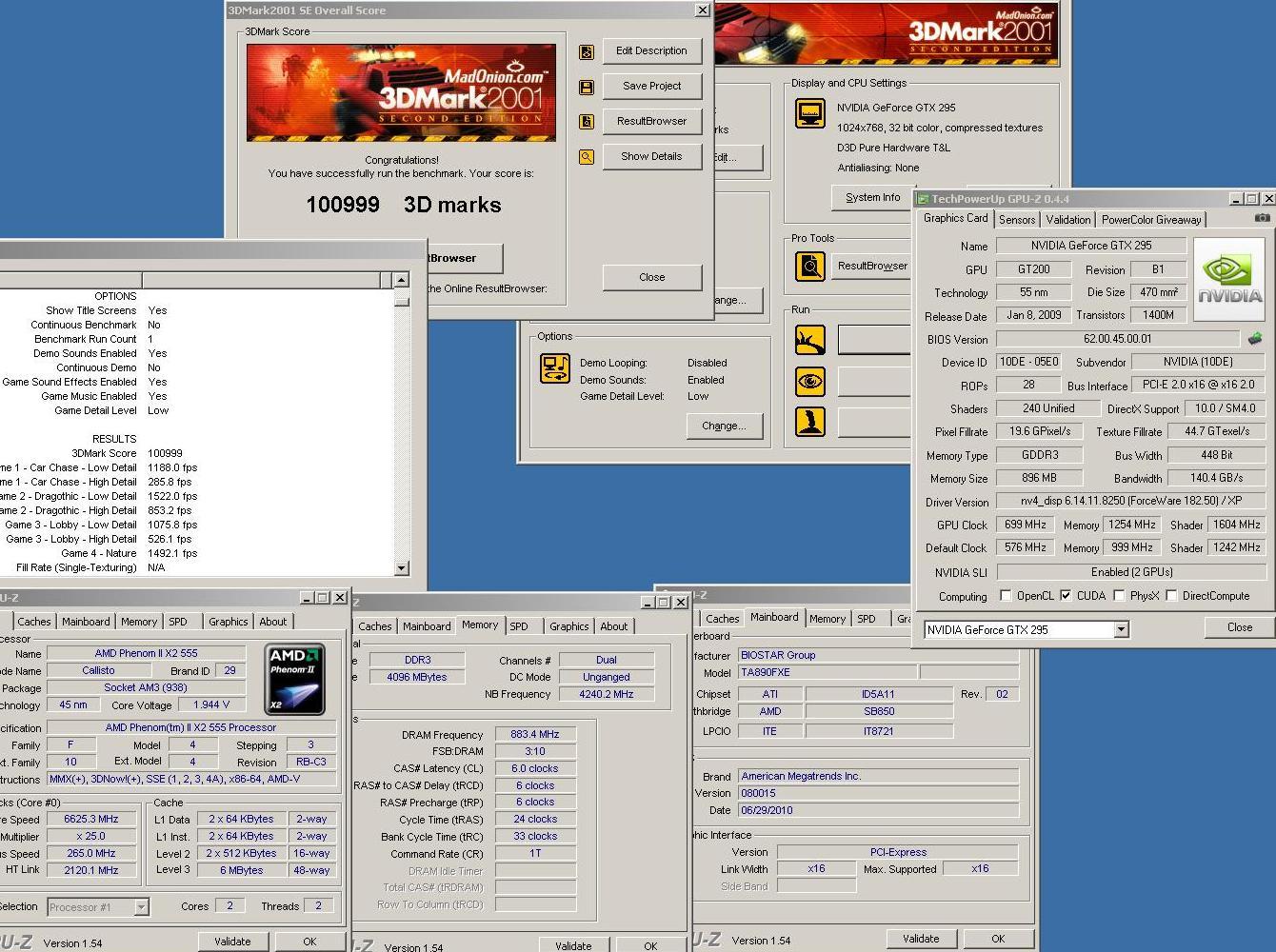
Task: Select the Graphics Card tab in GPU-Z
Action: (955, 218)
